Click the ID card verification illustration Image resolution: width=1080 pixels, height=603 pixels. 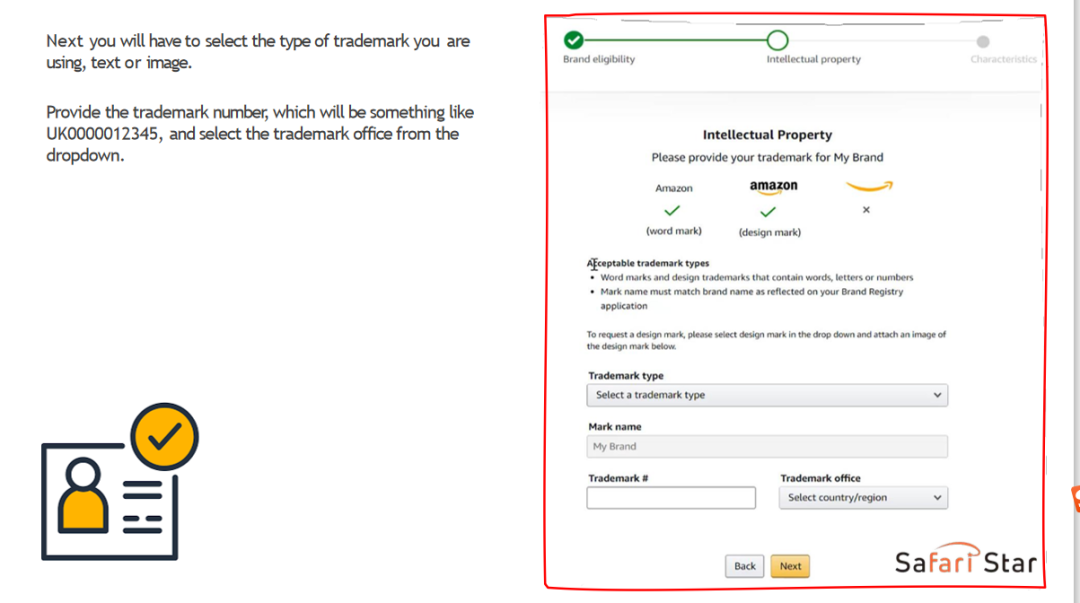click(120, 481)
